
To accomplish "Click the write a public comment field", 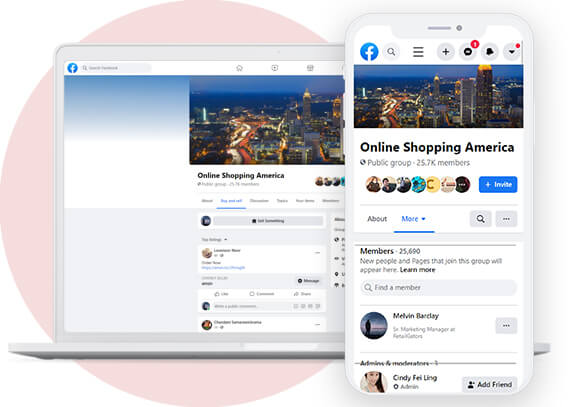I will pos(267,306).
